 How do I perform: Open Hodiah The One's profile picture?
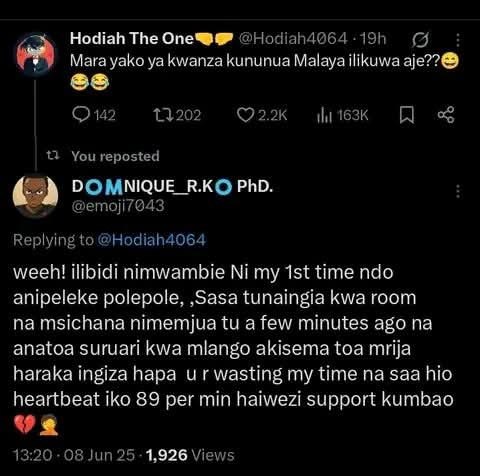pos(36,53)
